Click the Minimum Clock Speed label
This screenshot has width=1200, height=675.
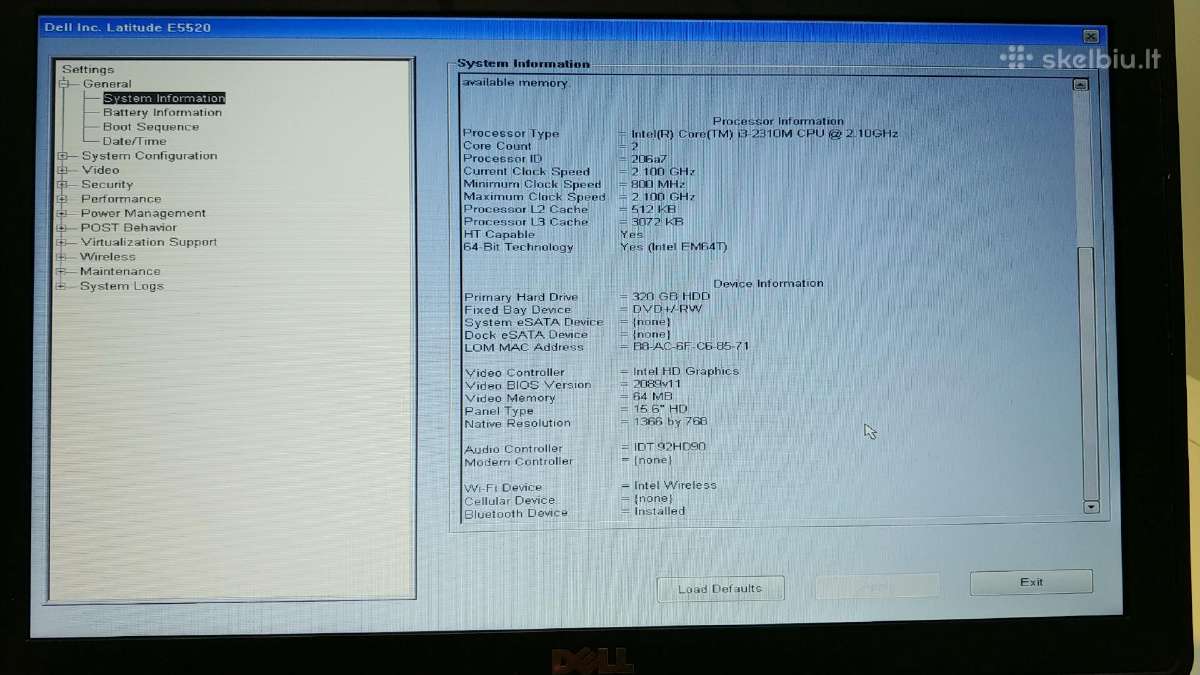(532, 184)
